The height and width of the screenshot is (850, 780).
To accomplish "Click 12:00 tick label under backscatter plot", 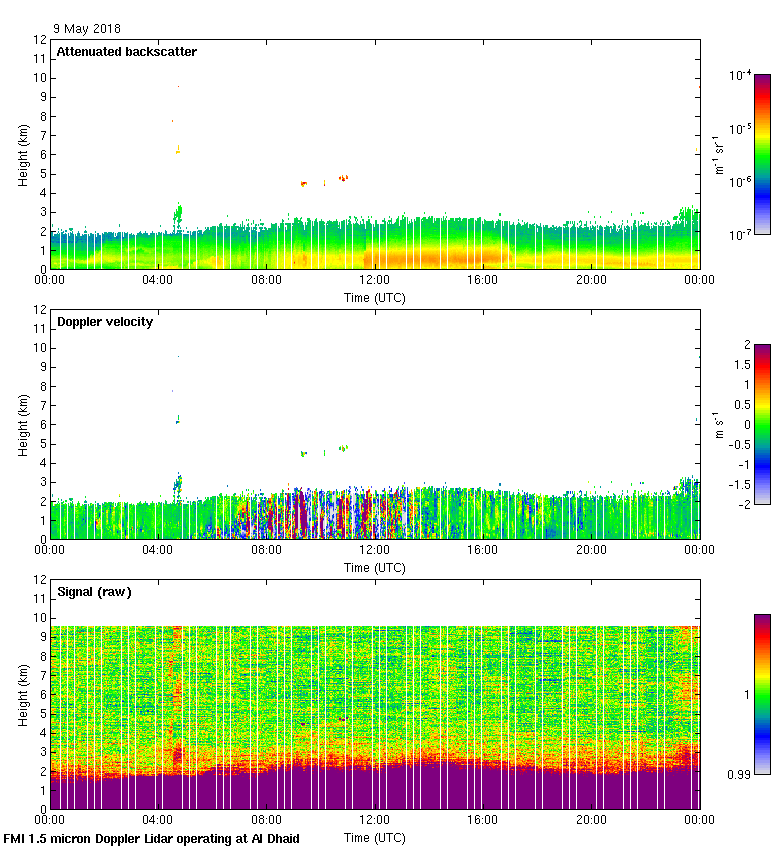I will tap(375, 280).
